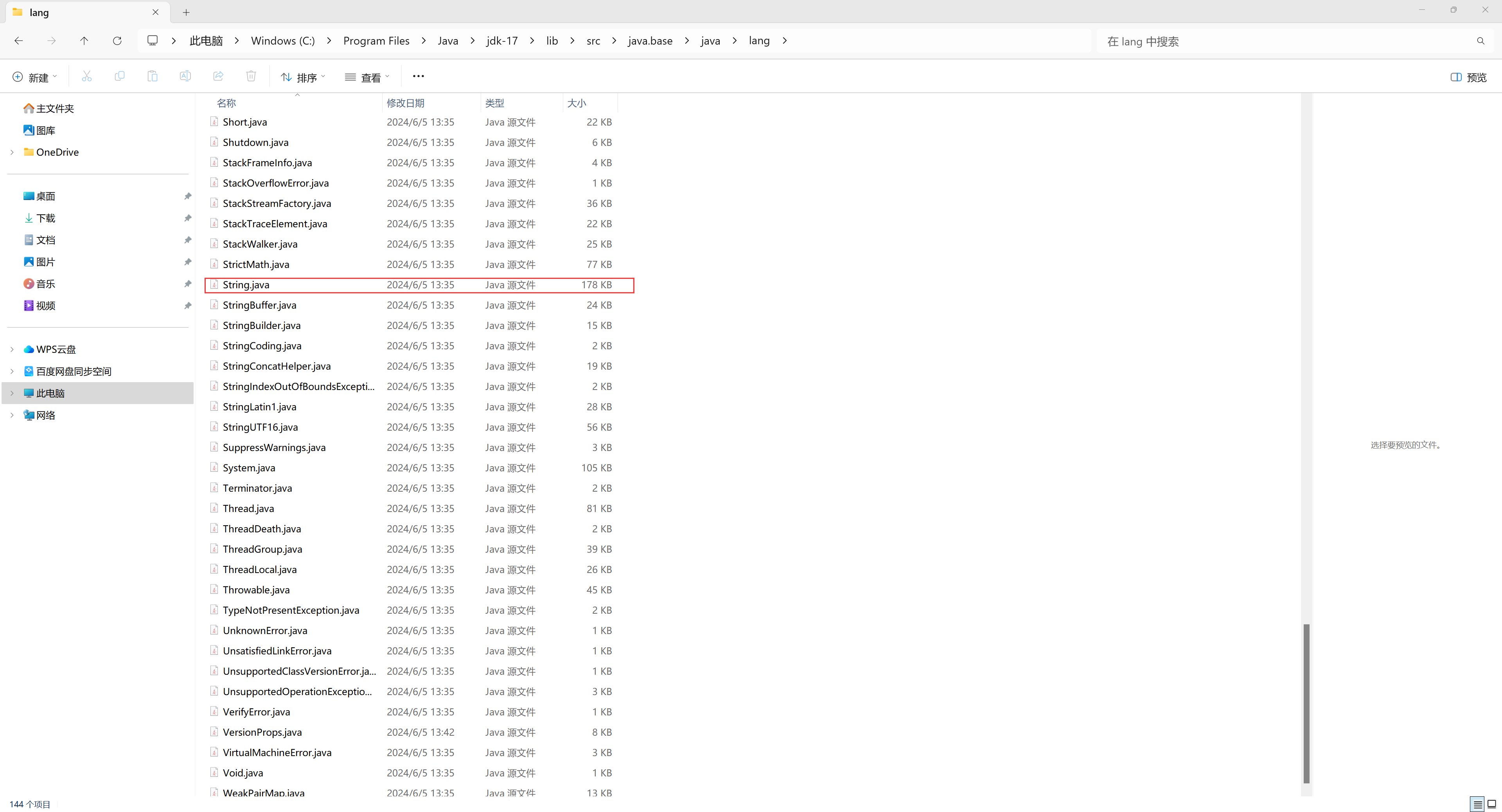1502x812 pixels.
Task: Open the Sort dropdown menu
Action: (303, 77)
